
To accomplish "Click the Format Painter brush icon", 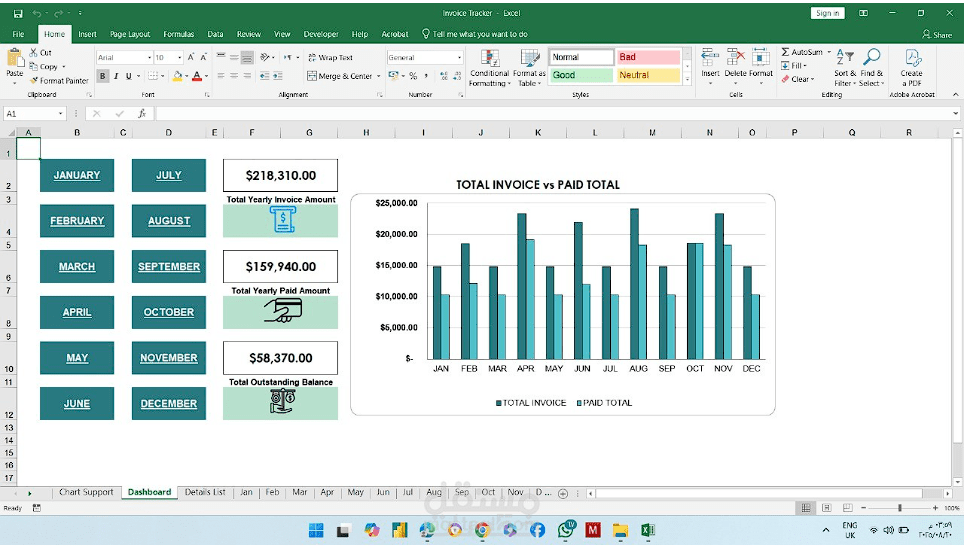I will coord(34,81).
